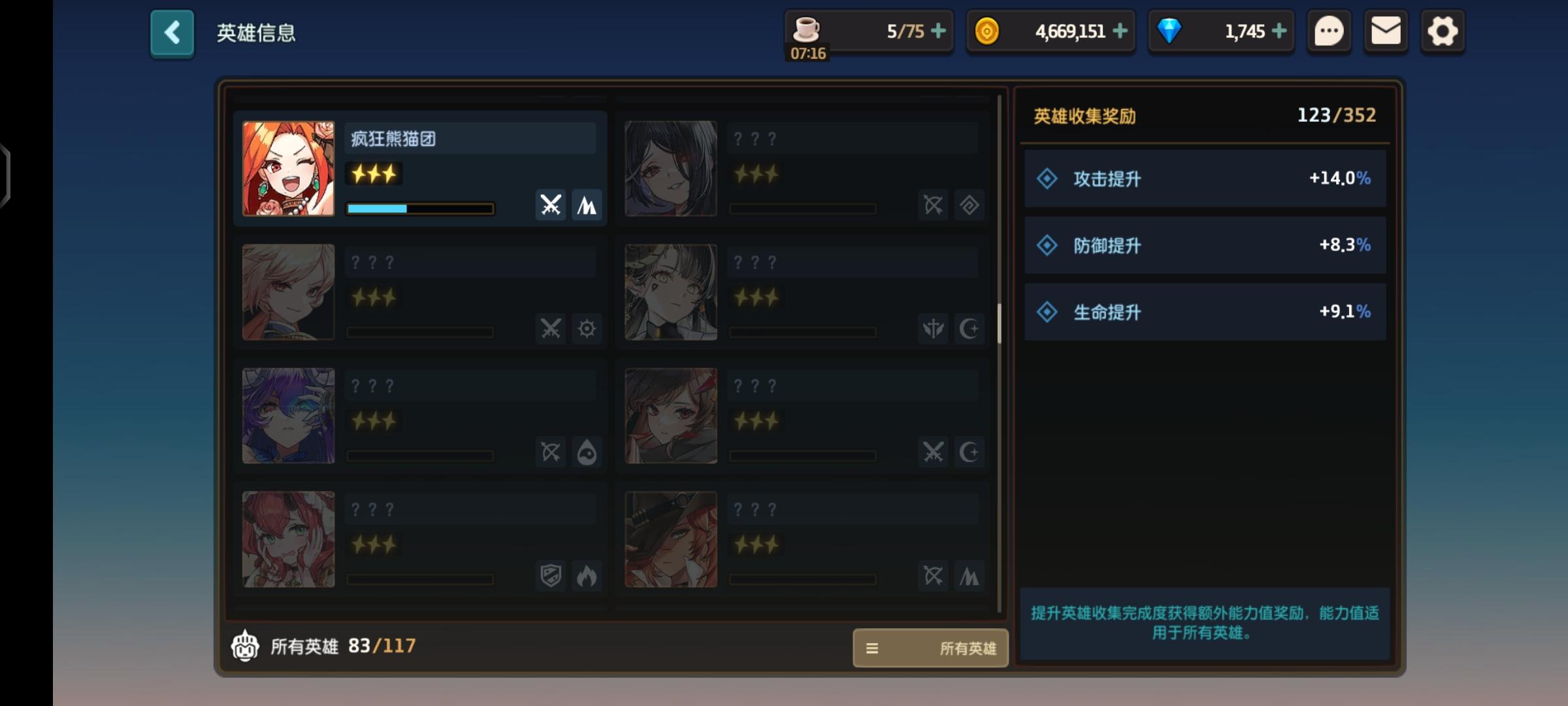Select the 疯狂熊猫团 hero portrait
This screenshot has width=1568, height=706.
point(288,169)
